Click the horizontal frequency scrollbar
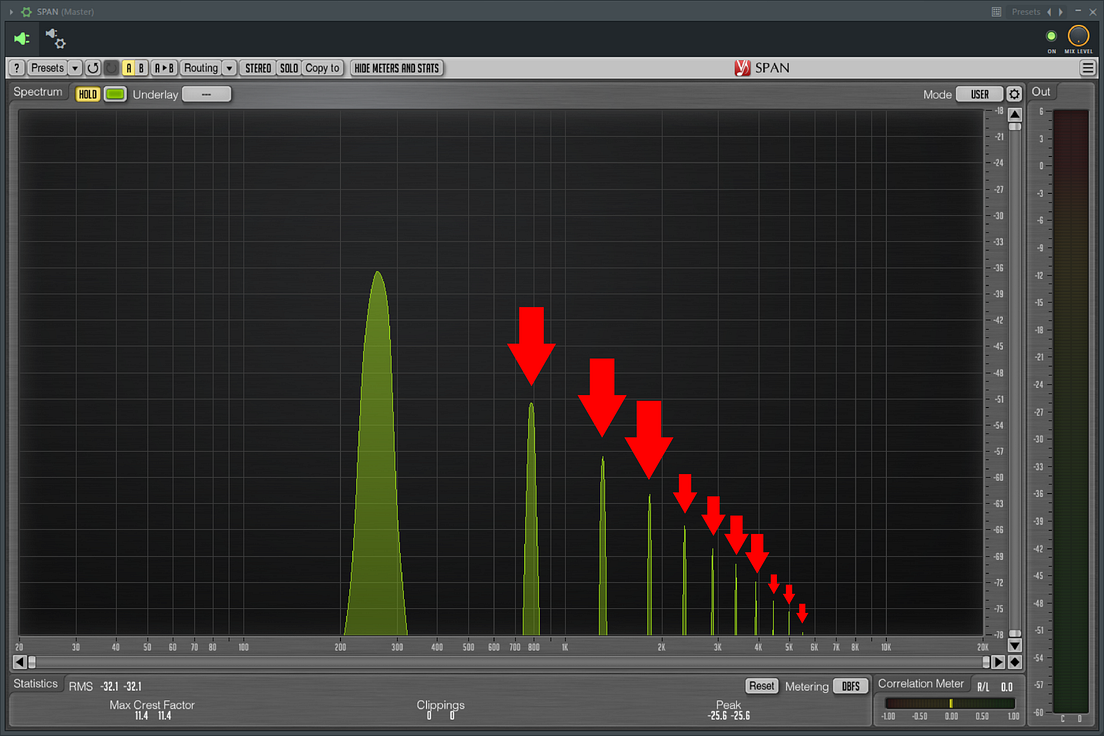This screenshot has width=1104, height=736. (x=500, y=661)
